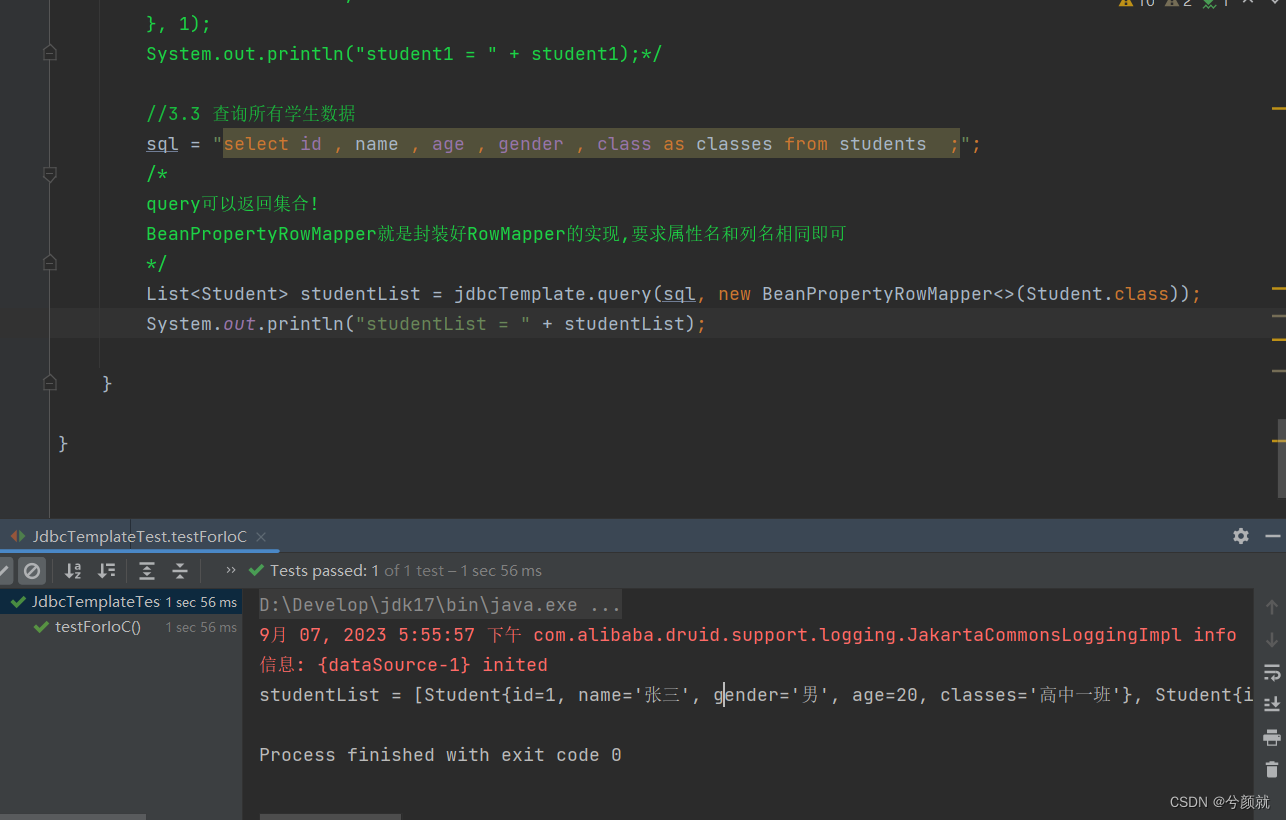Image resolution: width=1286 pixels, height=820 pixels.
Task: Collapse the code fold arrow in the gutter
Action: [x=49, y=174]
